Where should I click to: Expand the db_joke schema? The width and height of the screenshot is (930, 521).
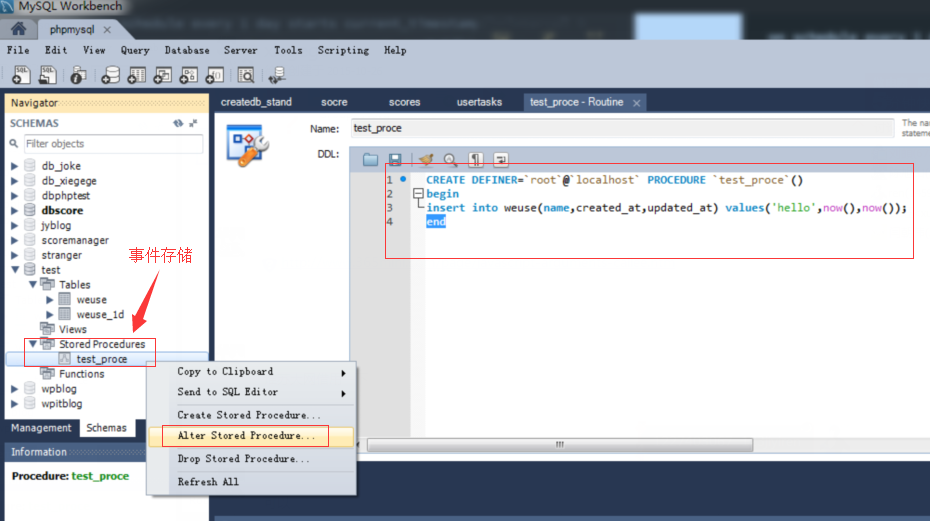(15, 166)
